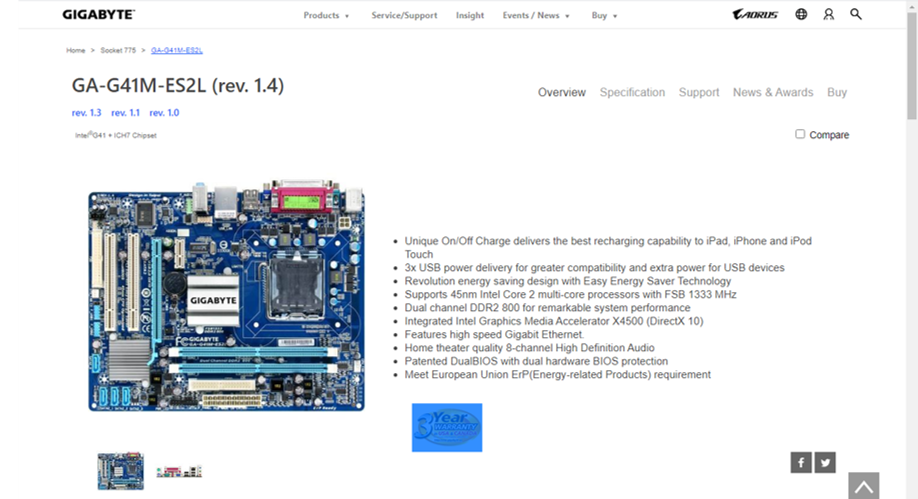Screen dimensions: 918x499
Task: Click the '8-channel High Definition Audio' bullet
Action: [x=529, y=348]
